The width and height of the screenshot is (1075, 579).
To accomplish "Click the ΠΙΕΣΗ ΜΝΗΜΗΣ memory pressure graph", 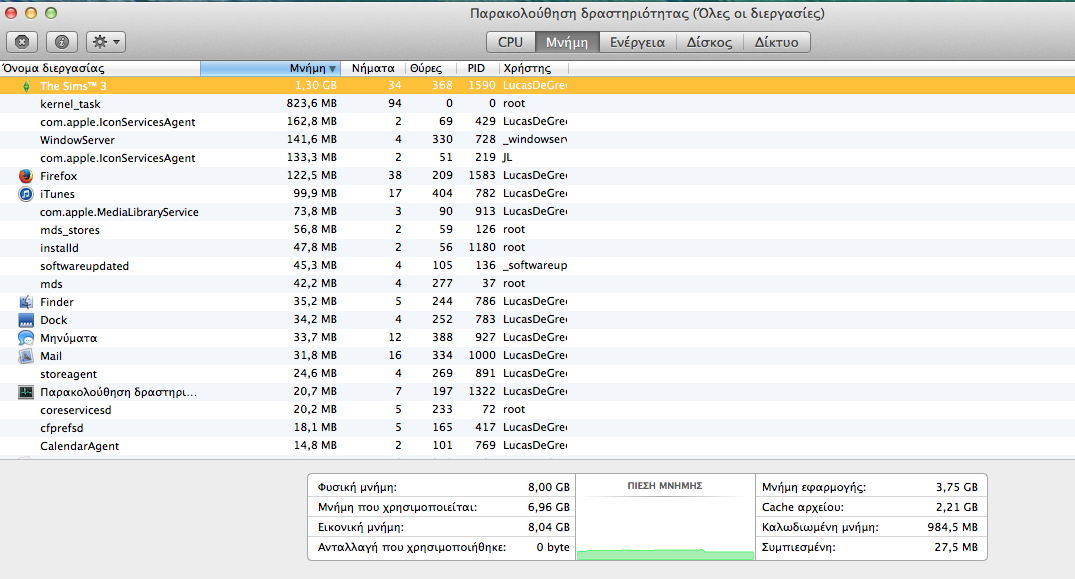I will 665,517.
